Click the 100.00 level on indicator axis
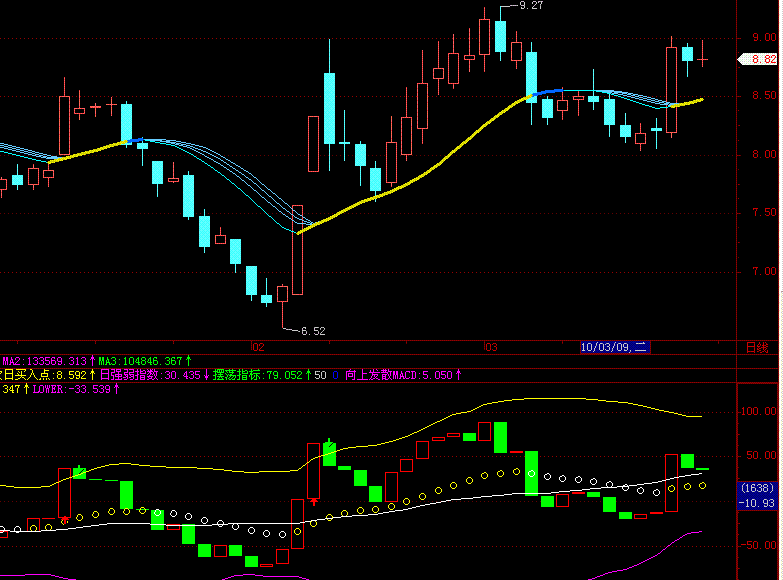 pos(759,411)
